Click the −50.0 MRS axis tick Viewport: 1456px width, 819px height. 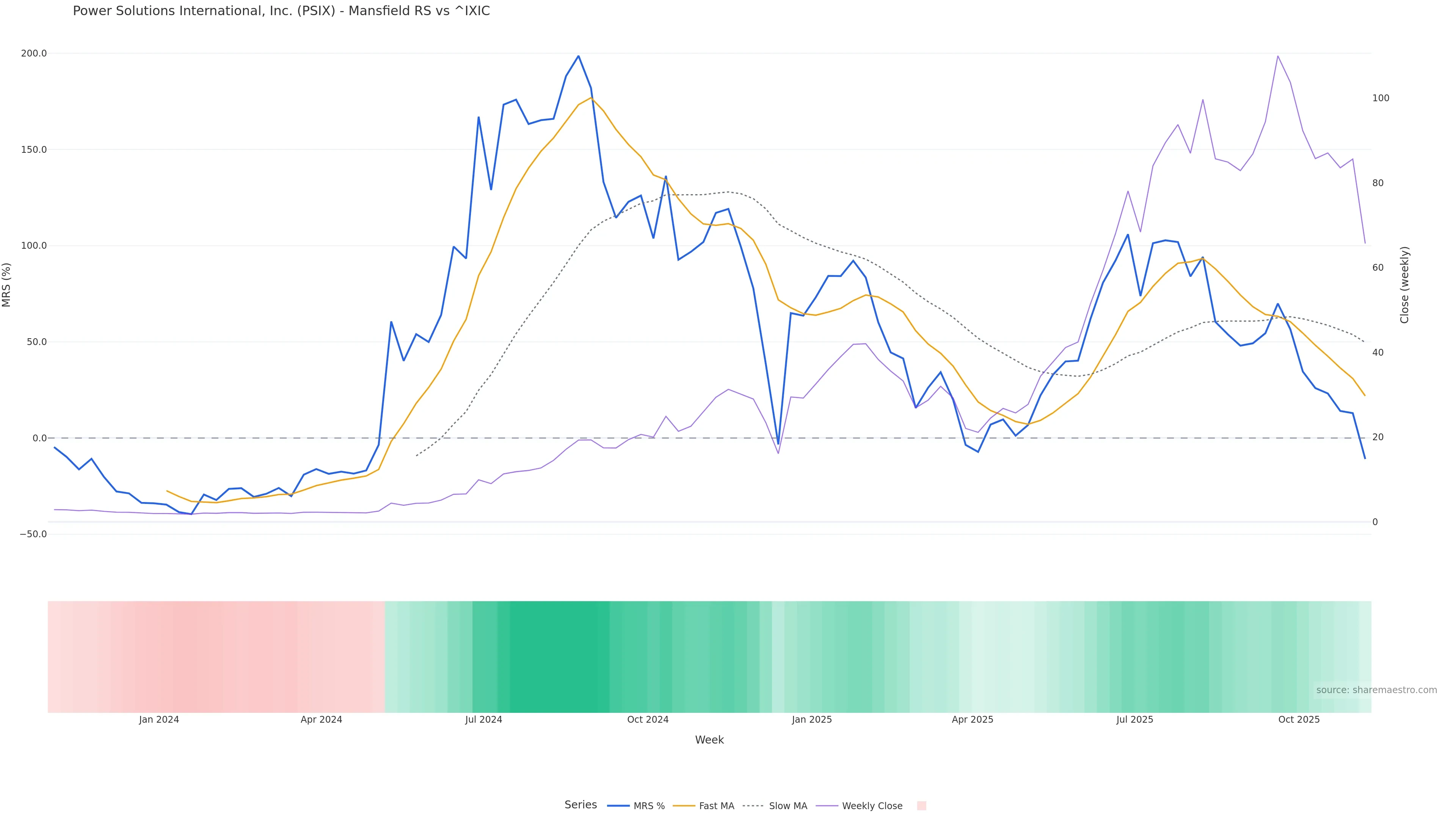[x=33, y=534]
